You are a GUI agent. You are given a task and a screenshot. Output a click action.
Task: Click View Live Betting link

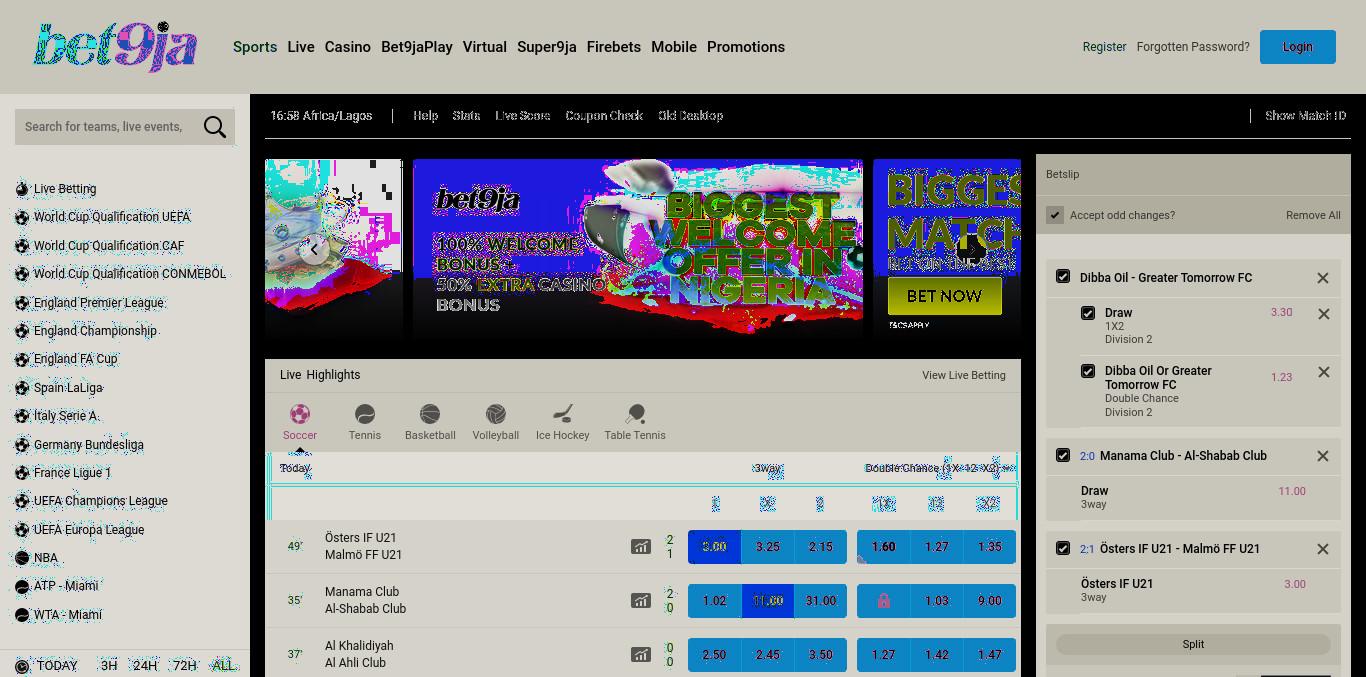tap(964, 375)
